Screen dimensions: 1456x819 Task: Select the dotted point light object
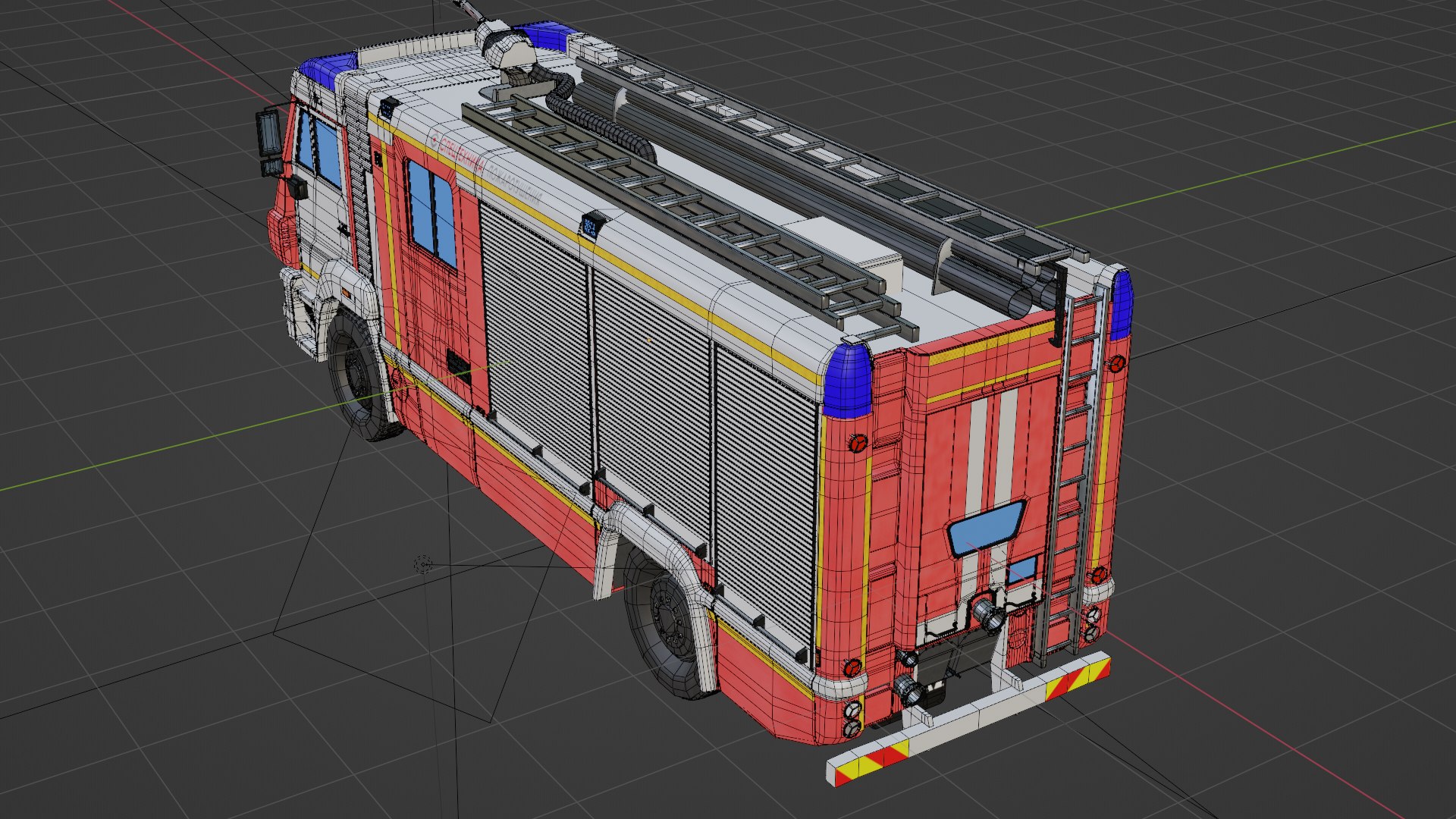tap(423, 564)
